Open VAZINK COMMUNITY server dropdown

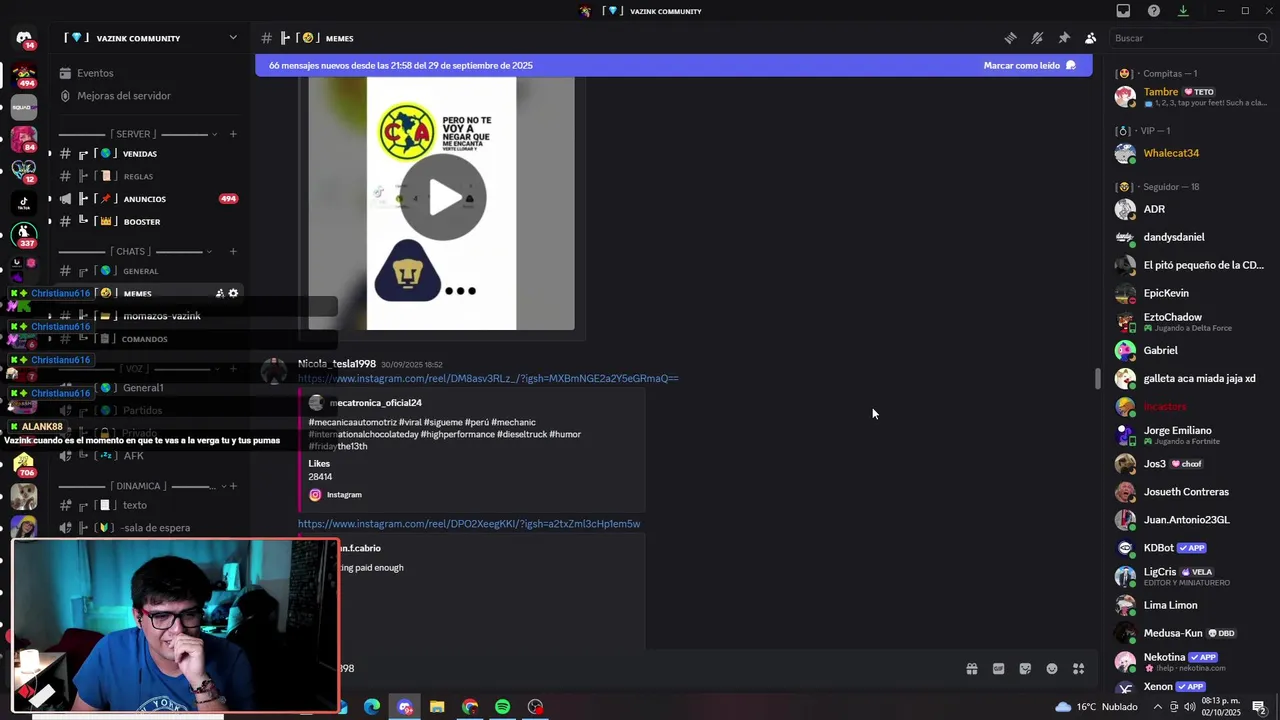pos(233,38)
